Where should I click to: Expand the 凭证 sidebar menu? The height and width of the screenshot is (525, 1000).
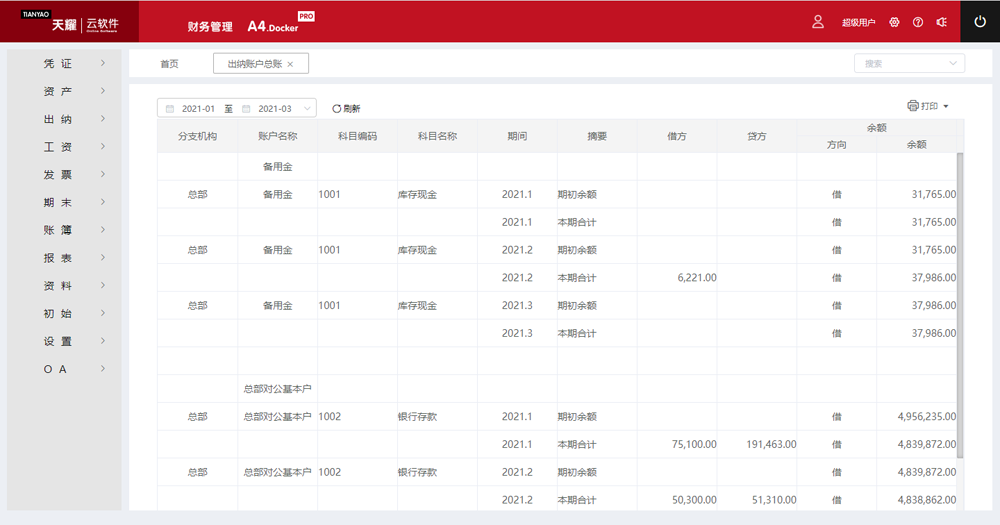pos(65,63)
